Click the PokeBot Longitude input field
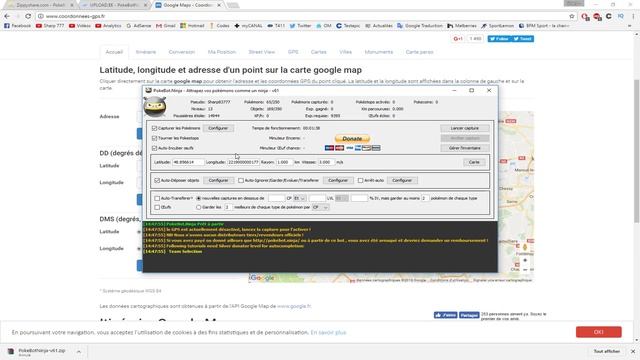Viewport: 640px width, 360px height. point(243,162)
